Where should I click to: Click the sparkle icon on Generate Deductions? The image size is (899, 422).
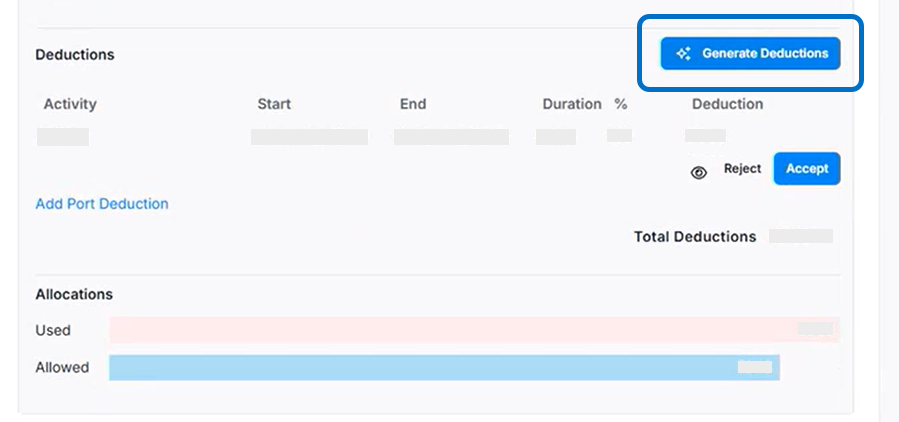684,54
